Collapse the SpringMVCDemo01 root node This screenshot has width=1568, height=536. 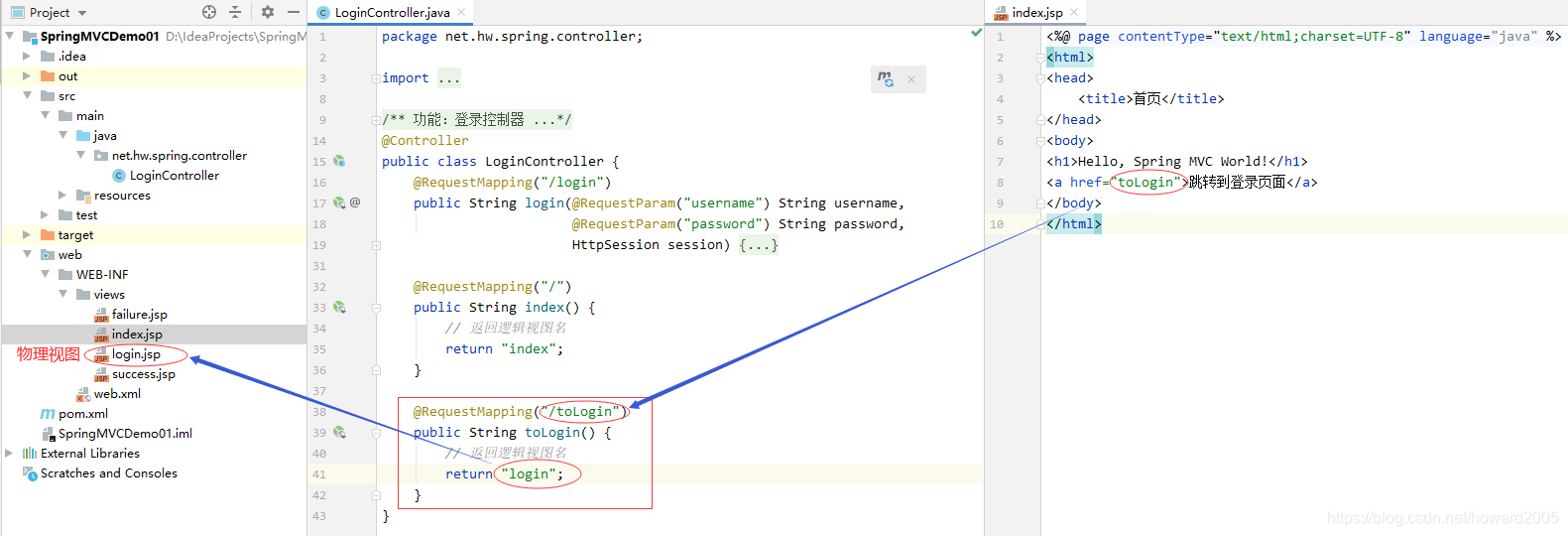tap(9, 37)
